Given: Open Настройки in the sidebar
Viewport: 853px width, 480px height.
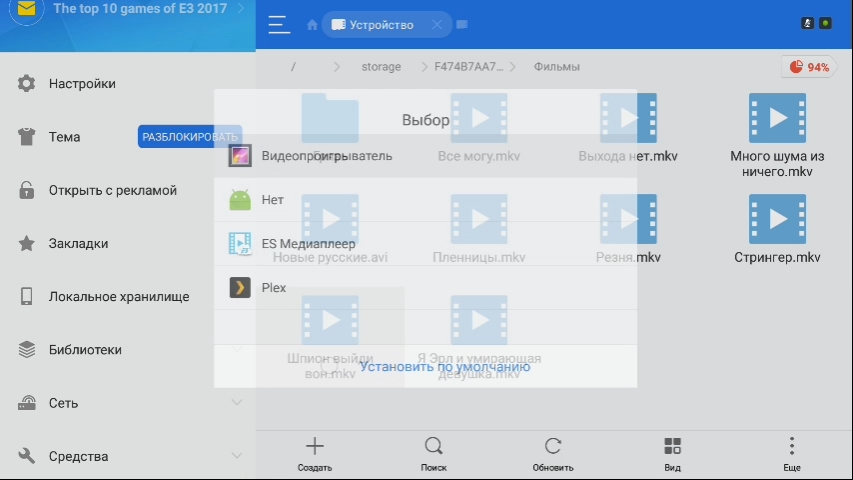Looking at the screenshot, I should point(82,84).
